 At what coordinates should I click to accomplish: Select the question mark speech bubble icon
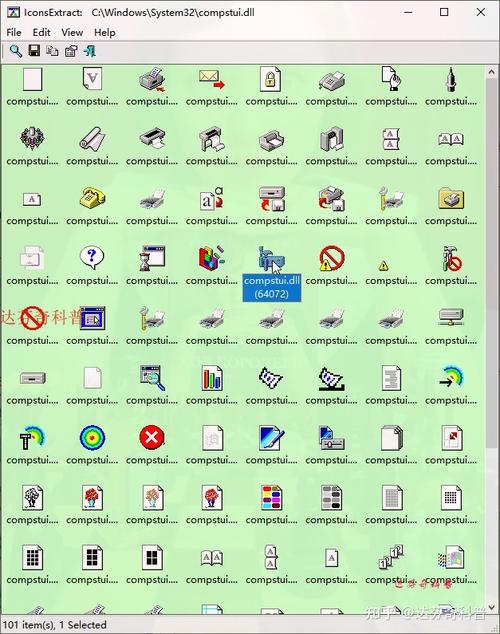pos(92,258)
